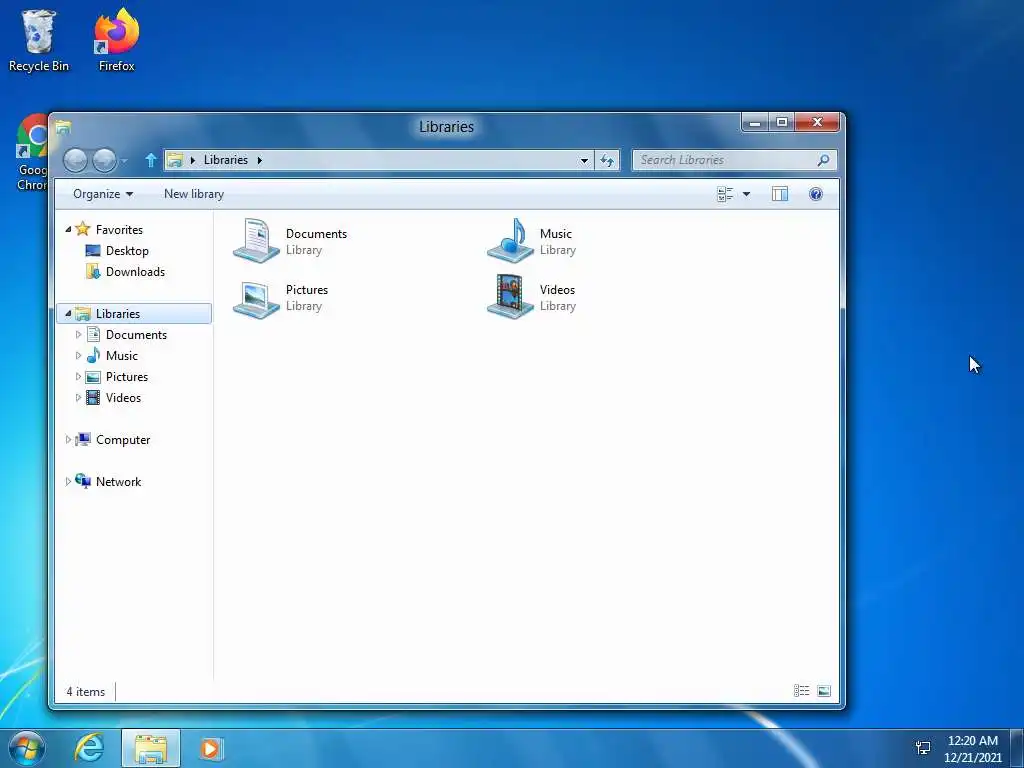Open the address bar history dropdown
This screenshot has height=768, width=1024.
tap(584, 161)
